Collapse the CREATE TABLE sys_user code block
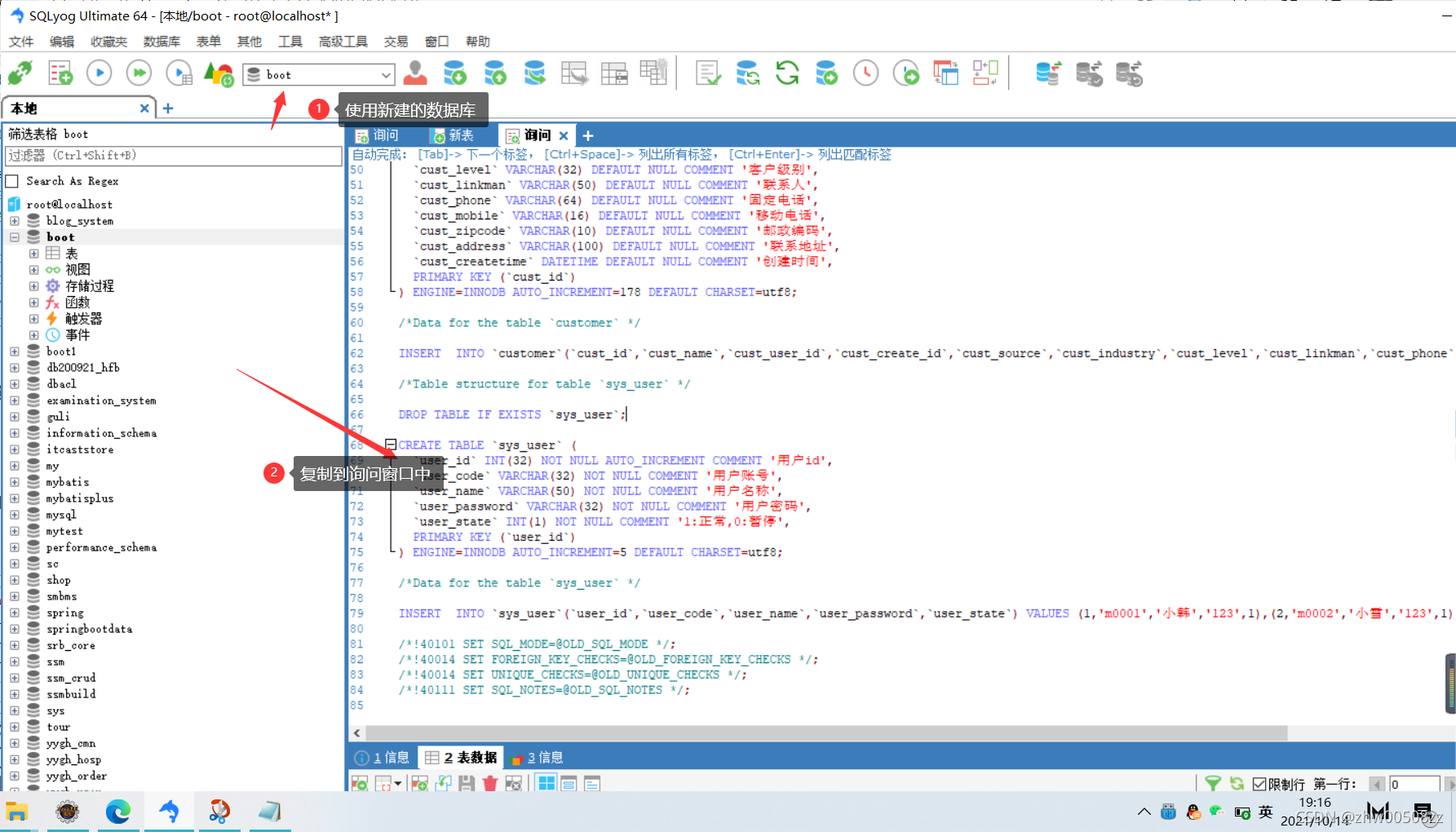Screen dimensions: 1456x832 (391, 445)
